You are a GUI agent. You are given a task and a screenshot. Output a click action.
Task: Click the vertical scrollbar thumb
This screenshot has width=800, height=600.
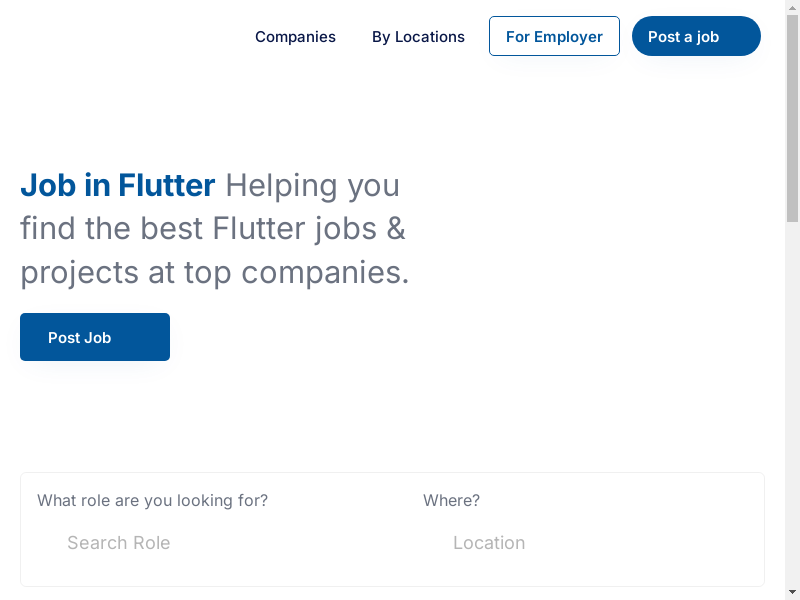point(792,120)
